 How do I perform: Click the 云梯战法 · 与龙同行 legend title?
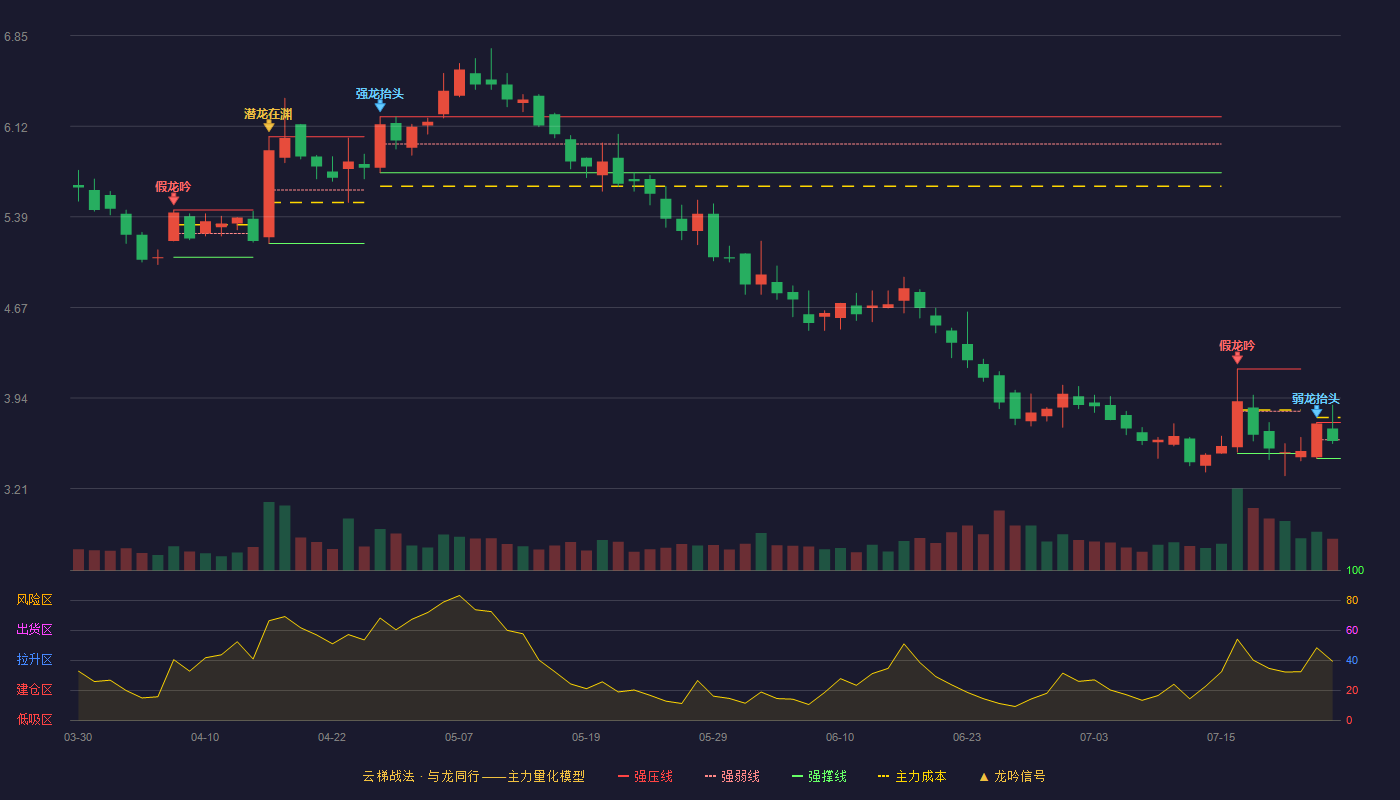coord(421,776)
